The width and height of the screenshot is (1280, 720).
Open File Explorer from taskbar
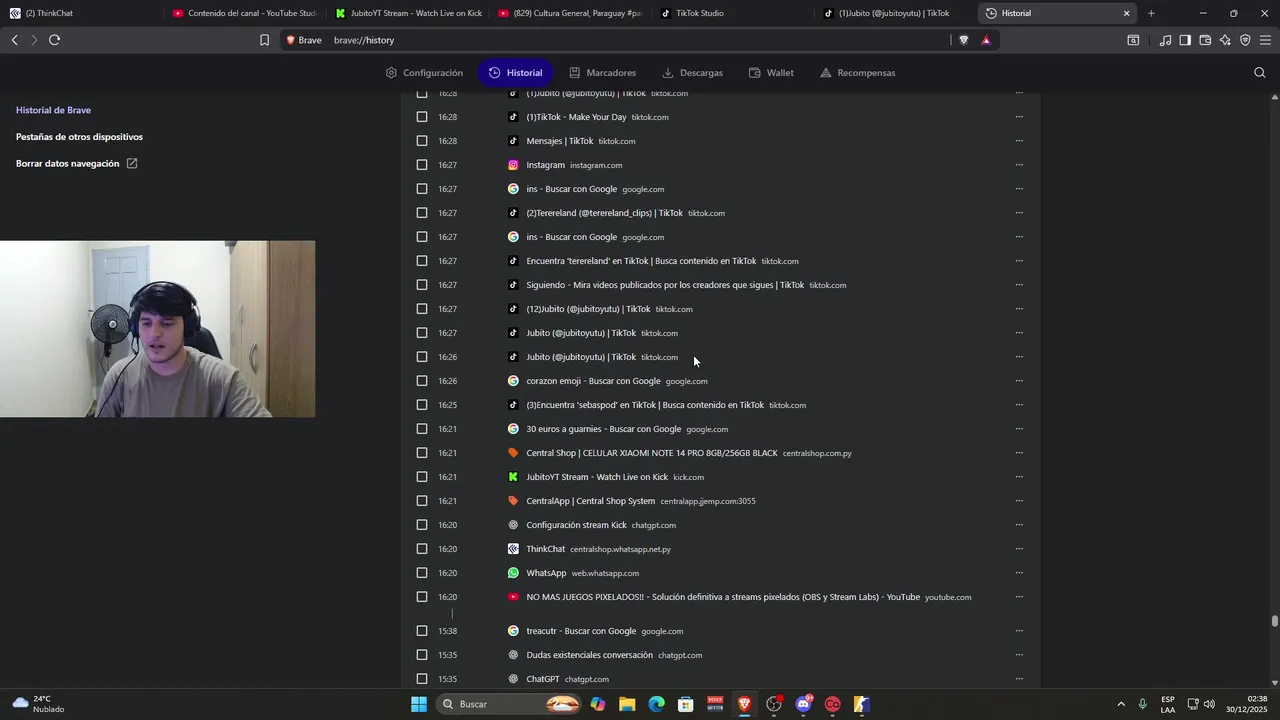[627, 704]
